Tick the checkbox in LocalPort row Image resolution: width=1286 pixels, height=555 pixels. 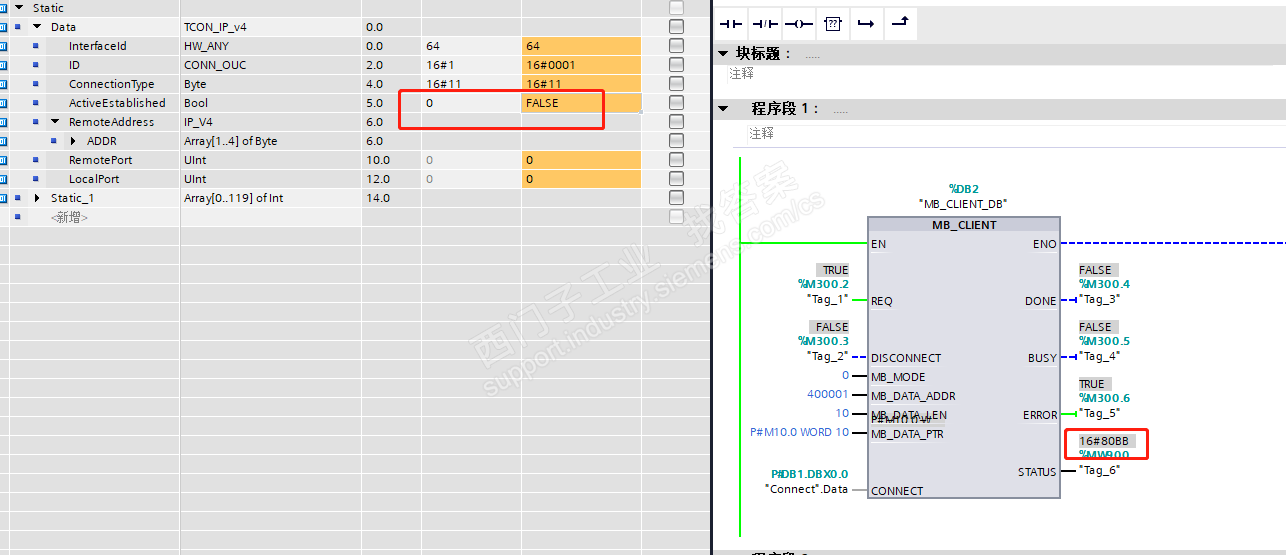[x=676, y=179]
